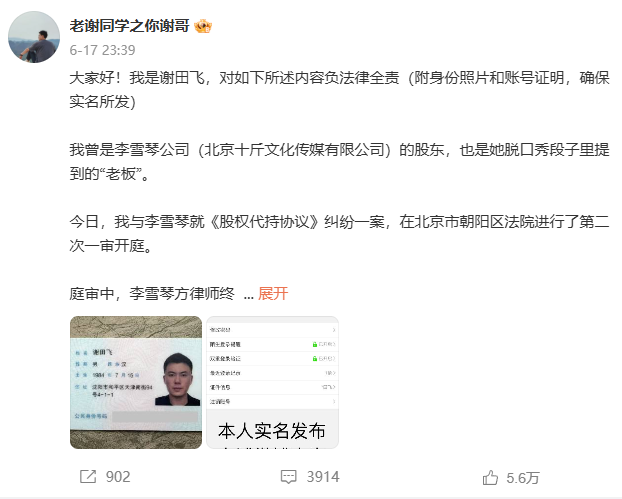The image size is (622, 499).
Task: Like the post with thumbs-up icon
Action: point(490,478)
